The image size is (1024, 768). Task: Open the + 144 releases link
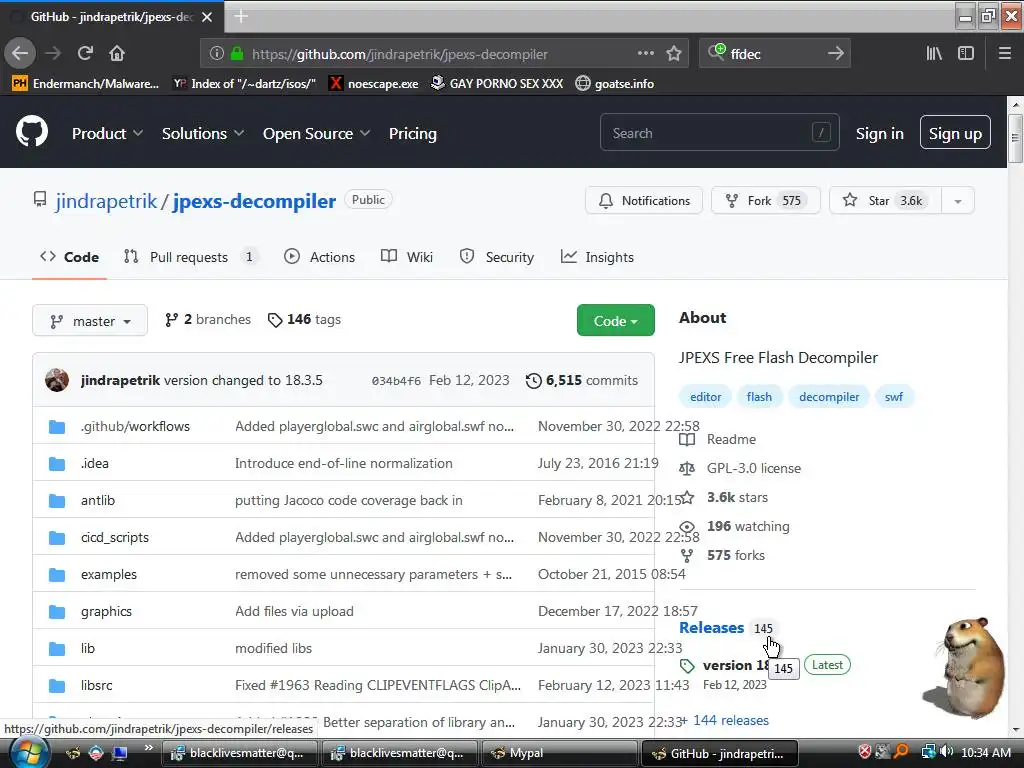pyautogui.click(x=725, y=720)
